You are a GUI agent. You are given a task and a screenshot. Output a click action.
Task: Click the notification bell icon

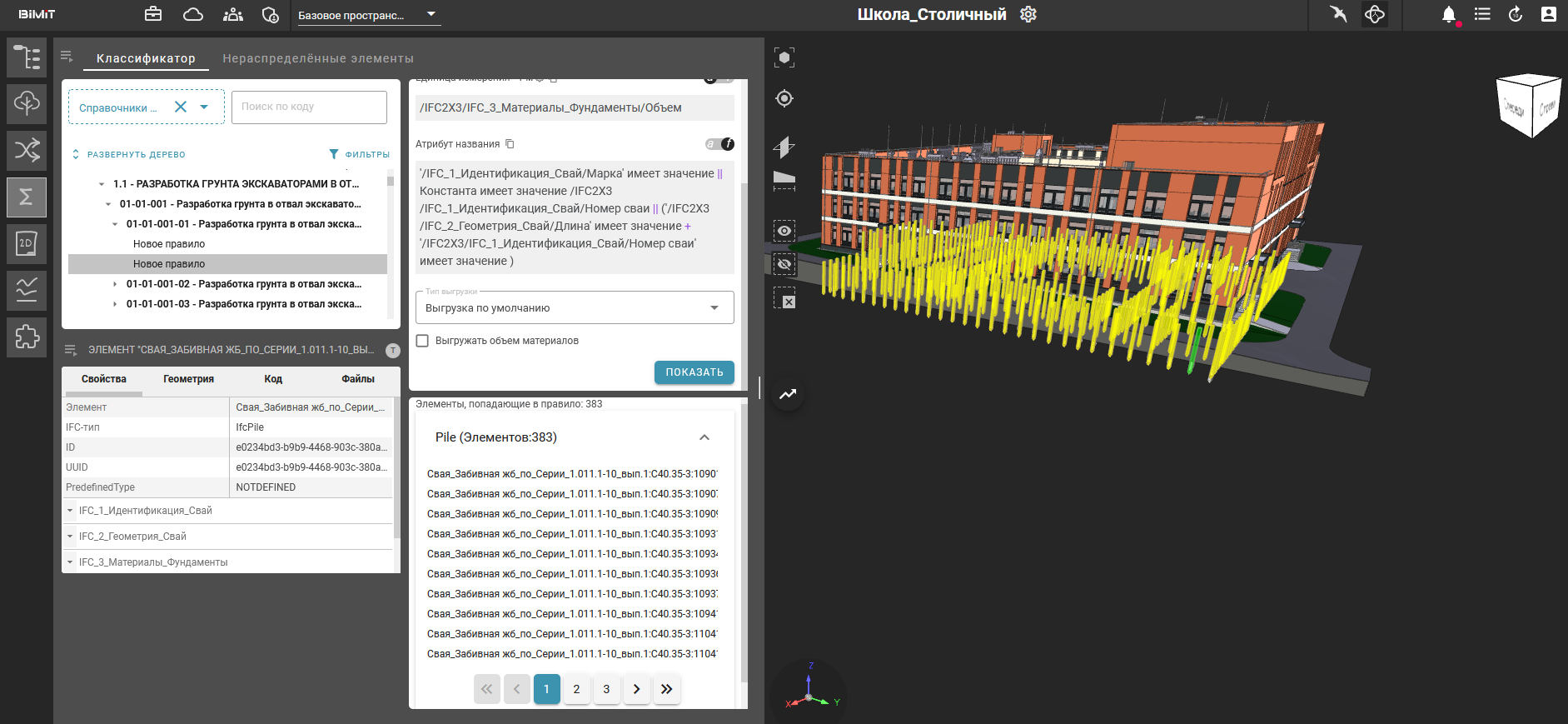(1448, 14)
